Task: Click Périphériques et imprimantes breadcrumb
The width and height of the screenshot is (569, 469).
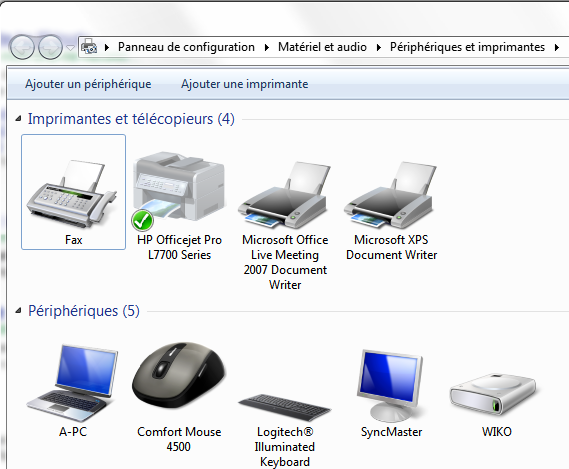Action: click(467, 47)
